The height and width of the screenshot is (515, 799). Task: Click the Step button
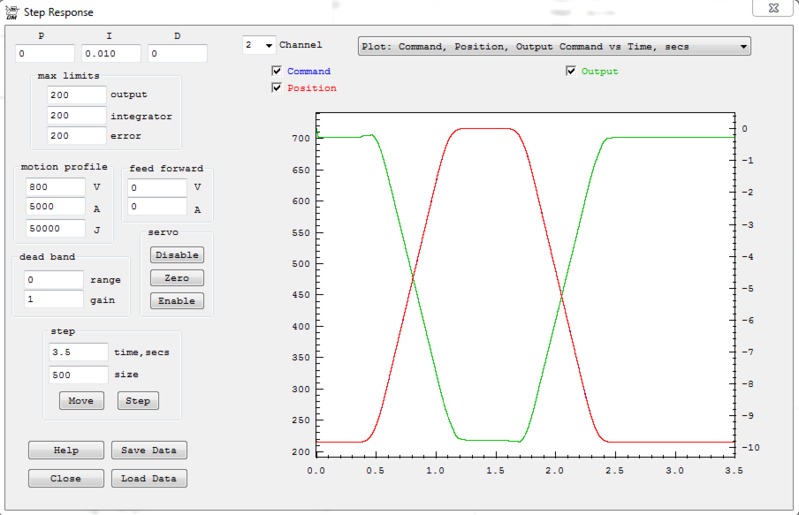138,401
